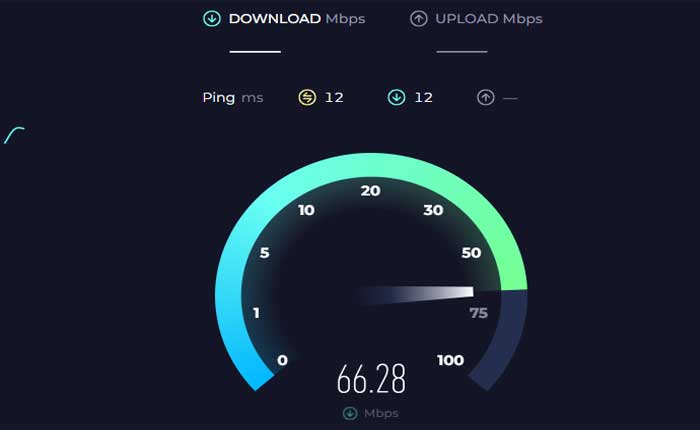Click the teal download ping icon
Screen dimensions: 700x430
[x=396, y=97]
